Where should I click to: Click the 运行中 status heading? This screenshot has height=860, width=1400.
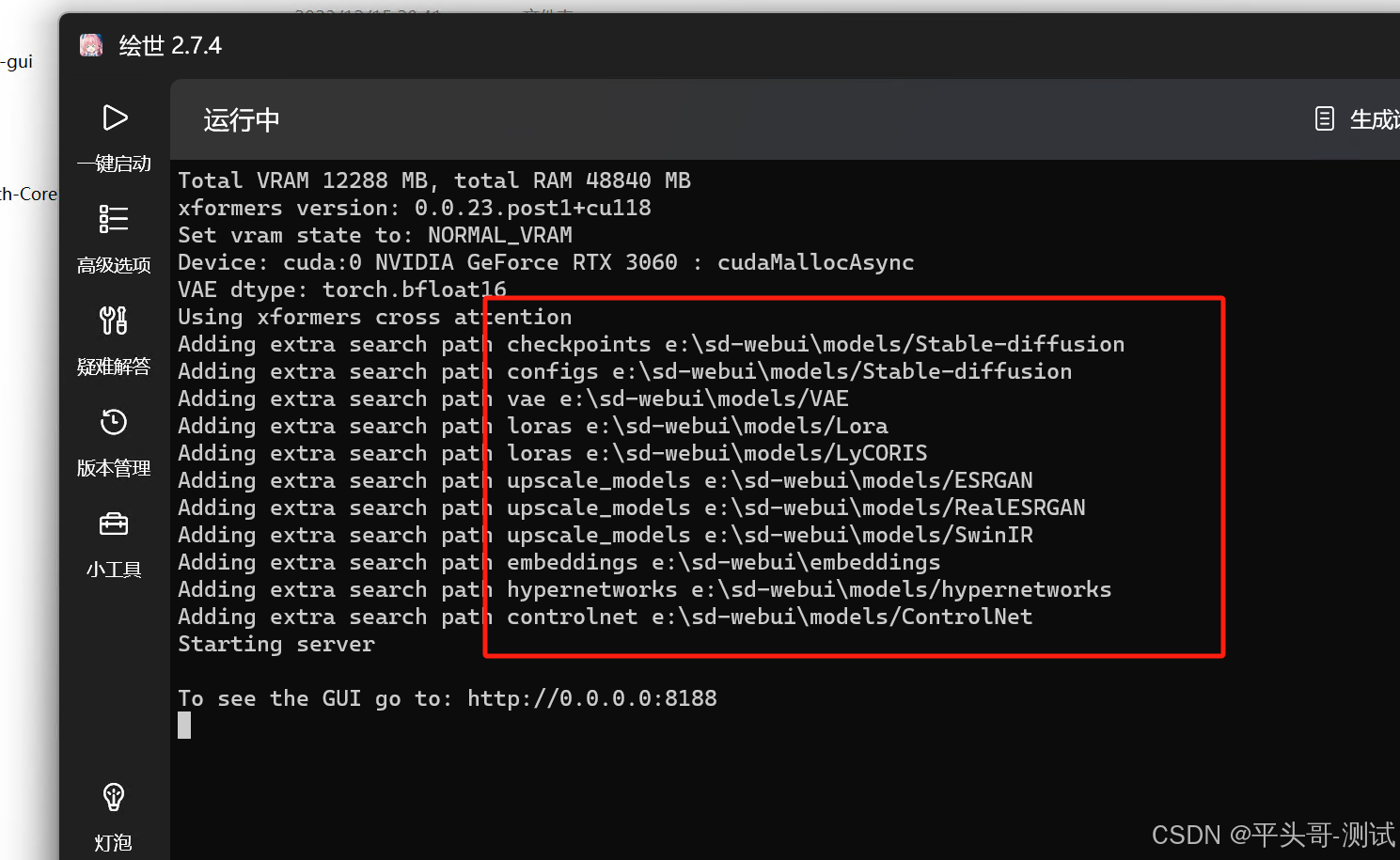tap(242, 120)
